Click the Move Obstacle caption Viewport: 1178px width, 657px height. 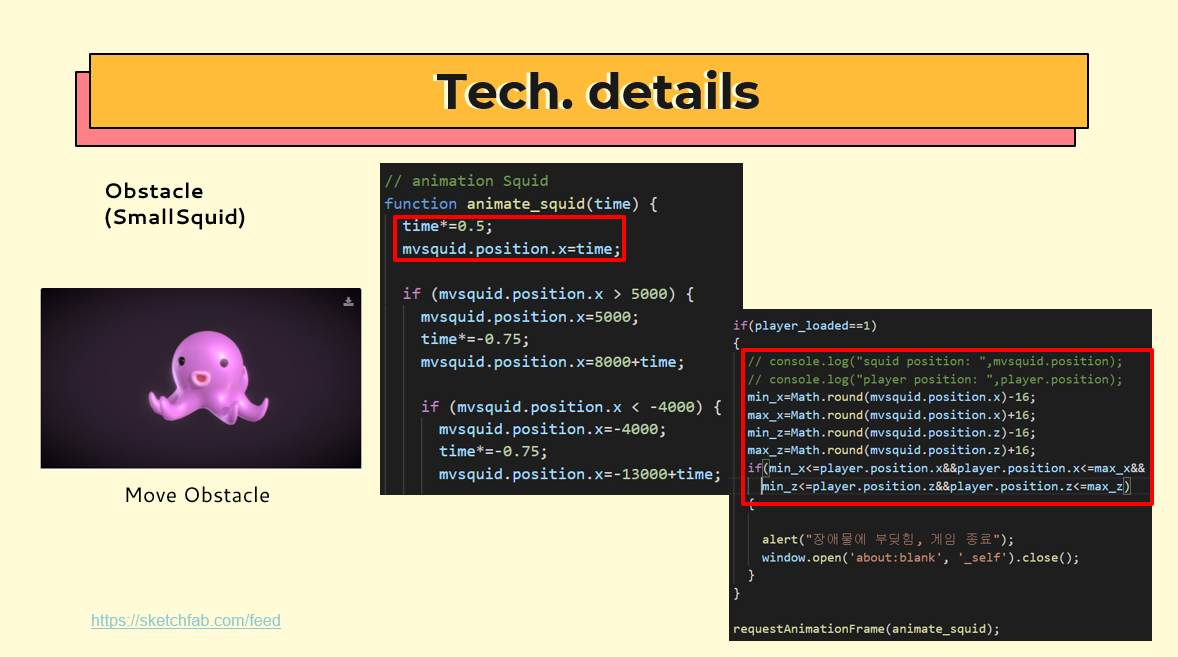[197, 495]
